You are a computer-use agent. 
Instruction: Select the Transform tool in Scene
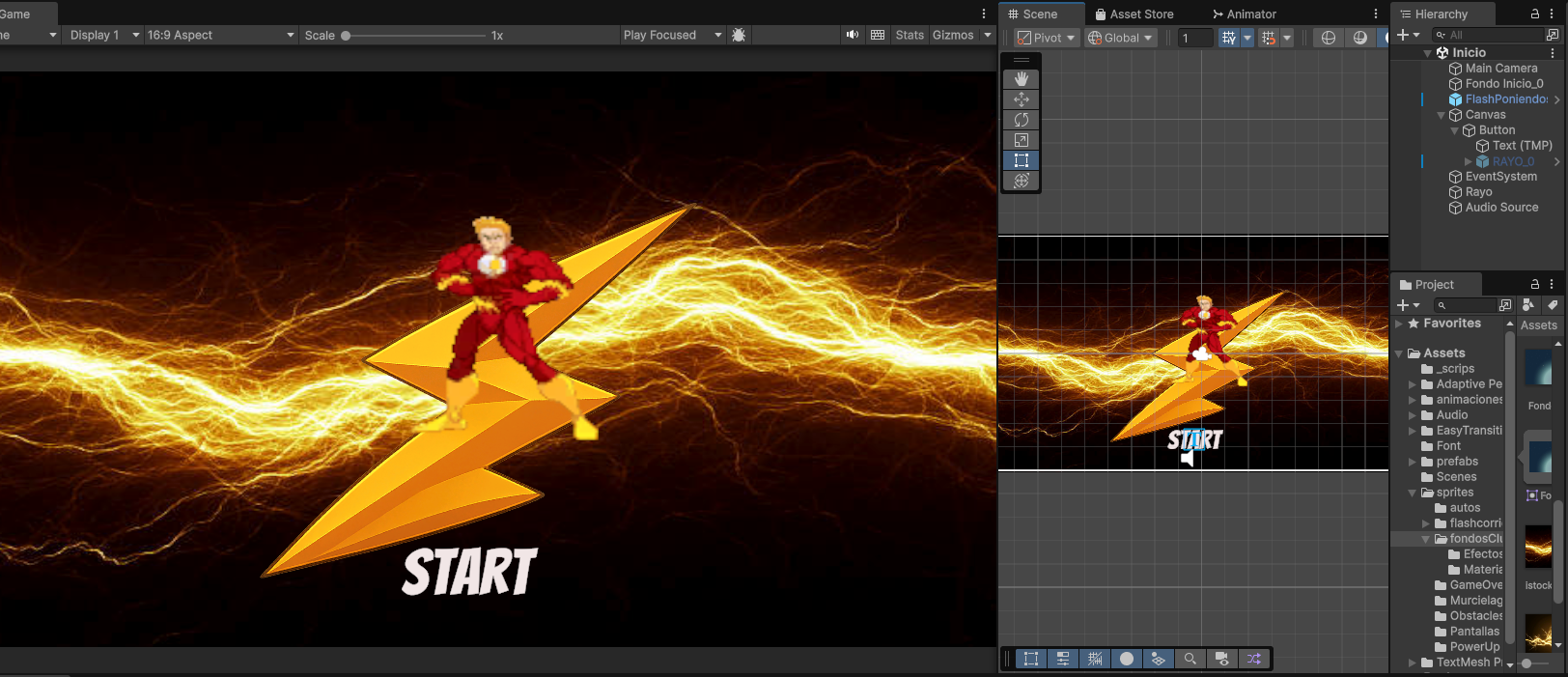[x=1021, y=181]
